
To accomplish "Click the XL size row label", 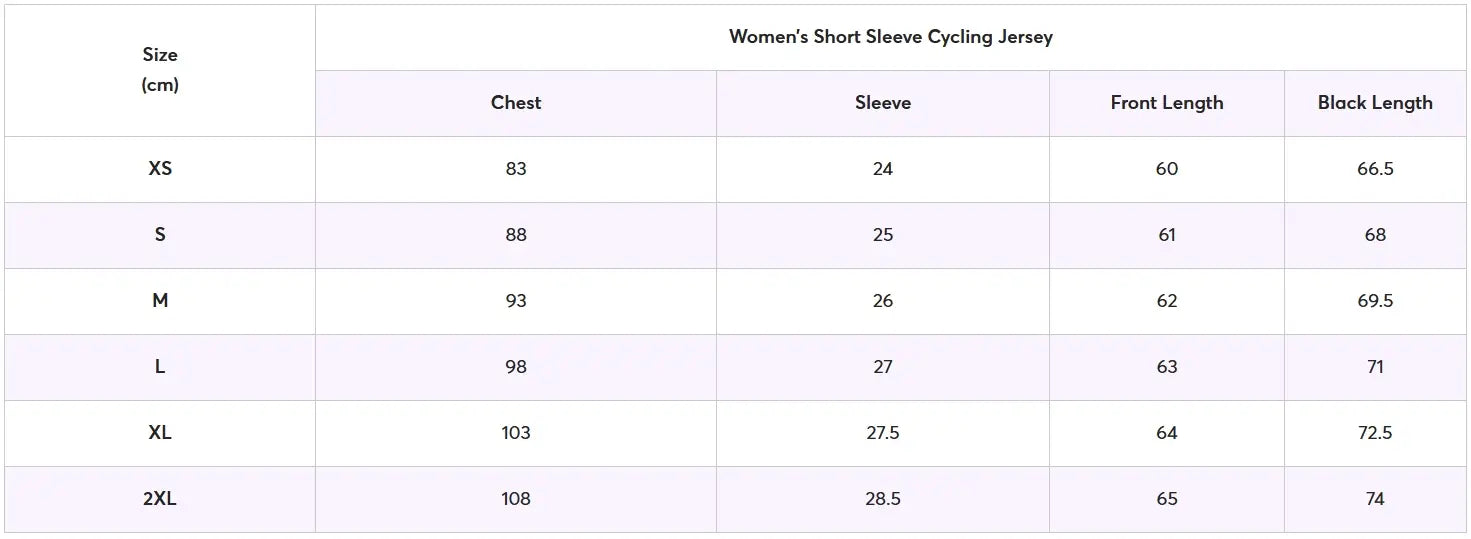I will [x=160, y=433].
